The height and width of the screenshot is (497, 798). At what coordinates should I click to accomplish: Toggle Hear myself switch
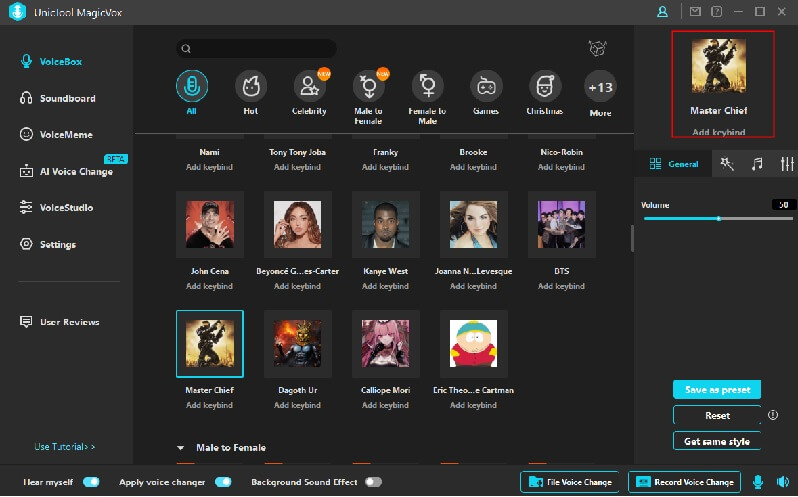91,482
